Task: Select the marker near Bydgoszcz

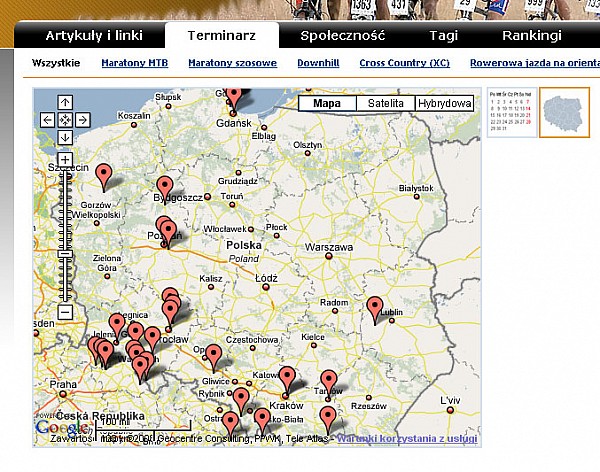Action: (x=165, y=188)
